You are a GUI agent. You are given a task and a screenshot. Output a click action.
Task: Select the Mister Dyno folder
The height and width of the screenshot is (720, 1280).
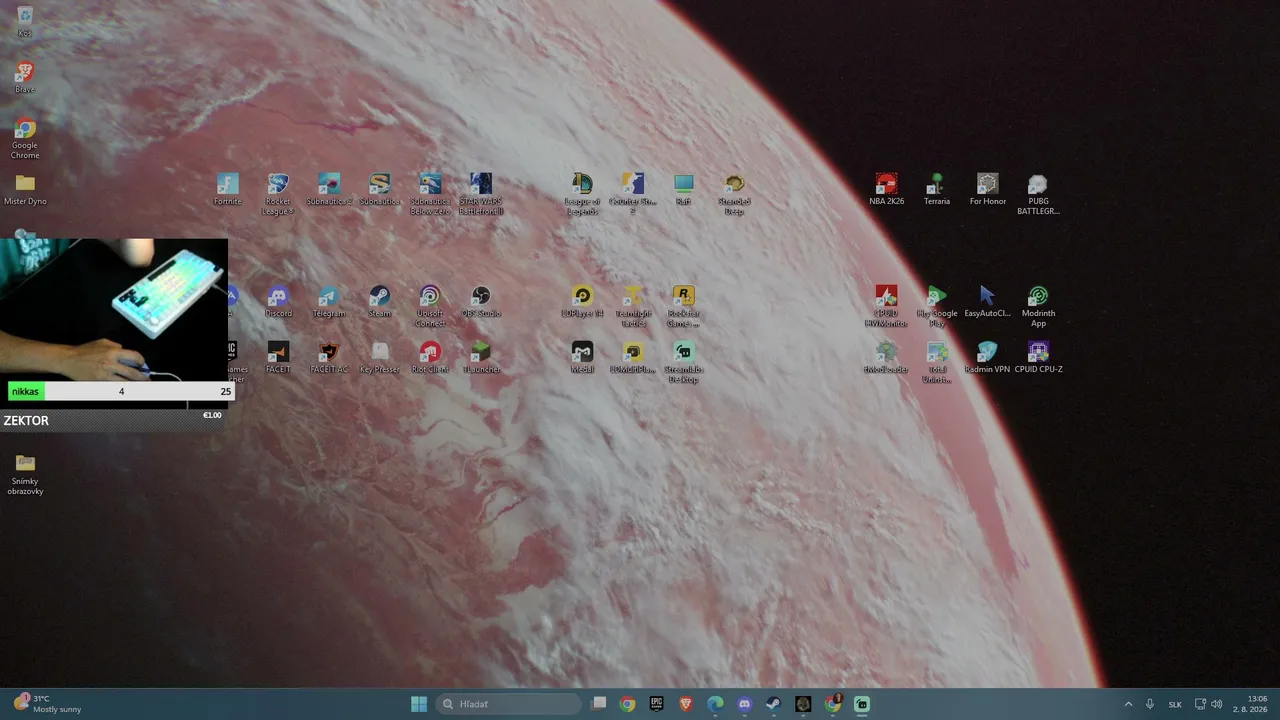click(25, 189)
